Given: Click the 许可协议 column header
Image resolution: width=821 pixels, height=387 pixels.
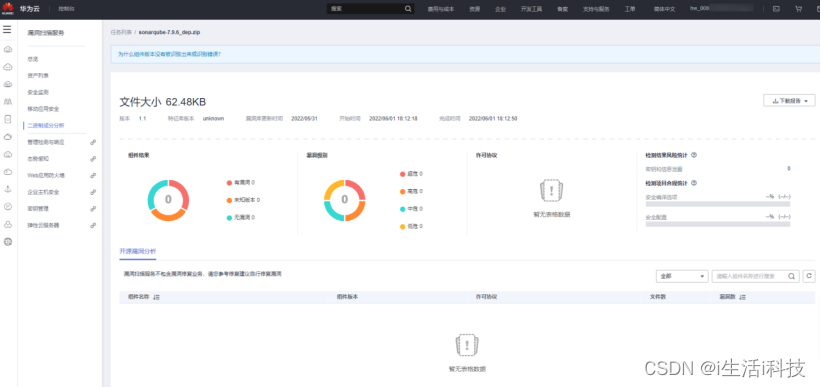Looking at the screenshot, I should click(x=486, y=297).
